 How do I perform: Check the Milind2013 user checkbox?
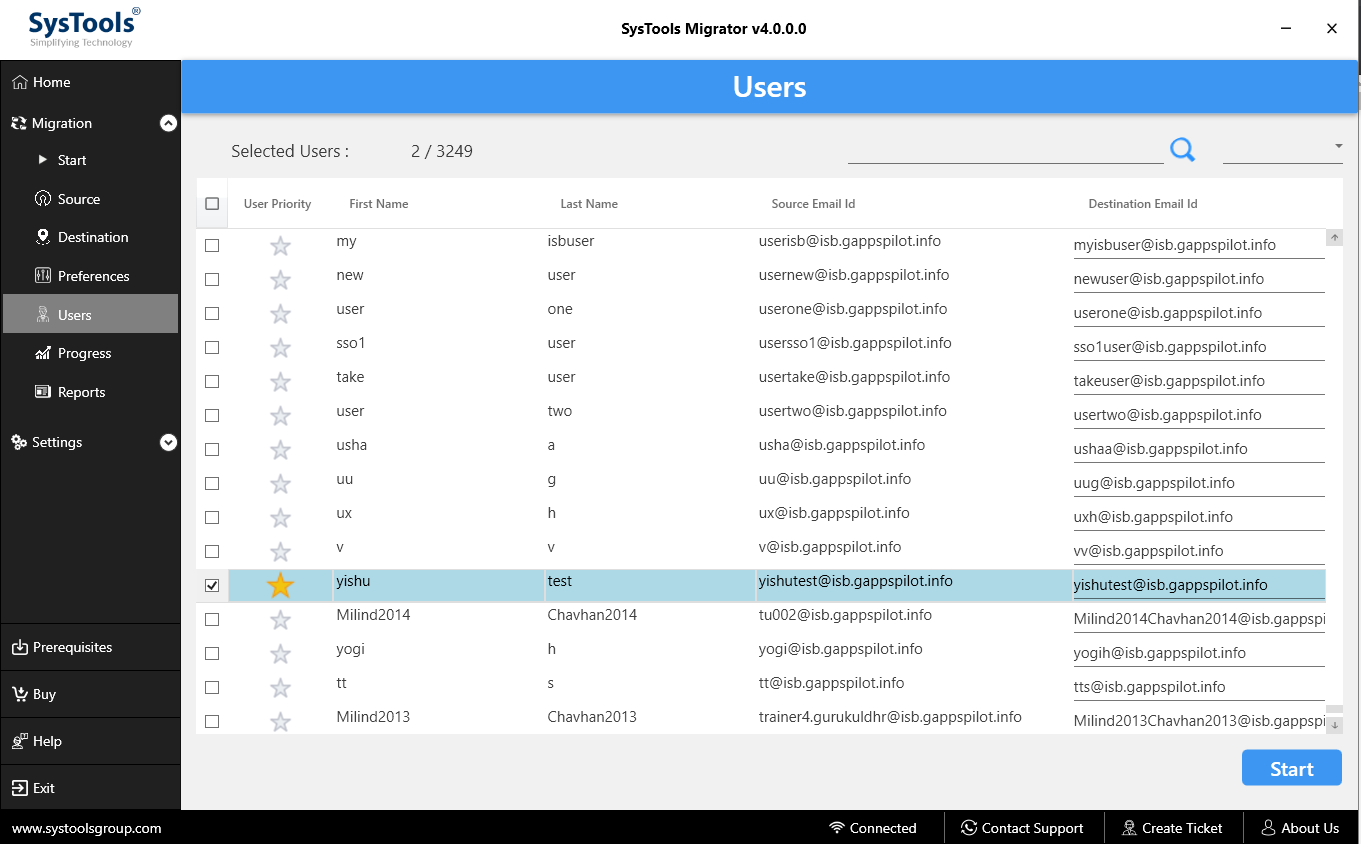tap(212, 722)
